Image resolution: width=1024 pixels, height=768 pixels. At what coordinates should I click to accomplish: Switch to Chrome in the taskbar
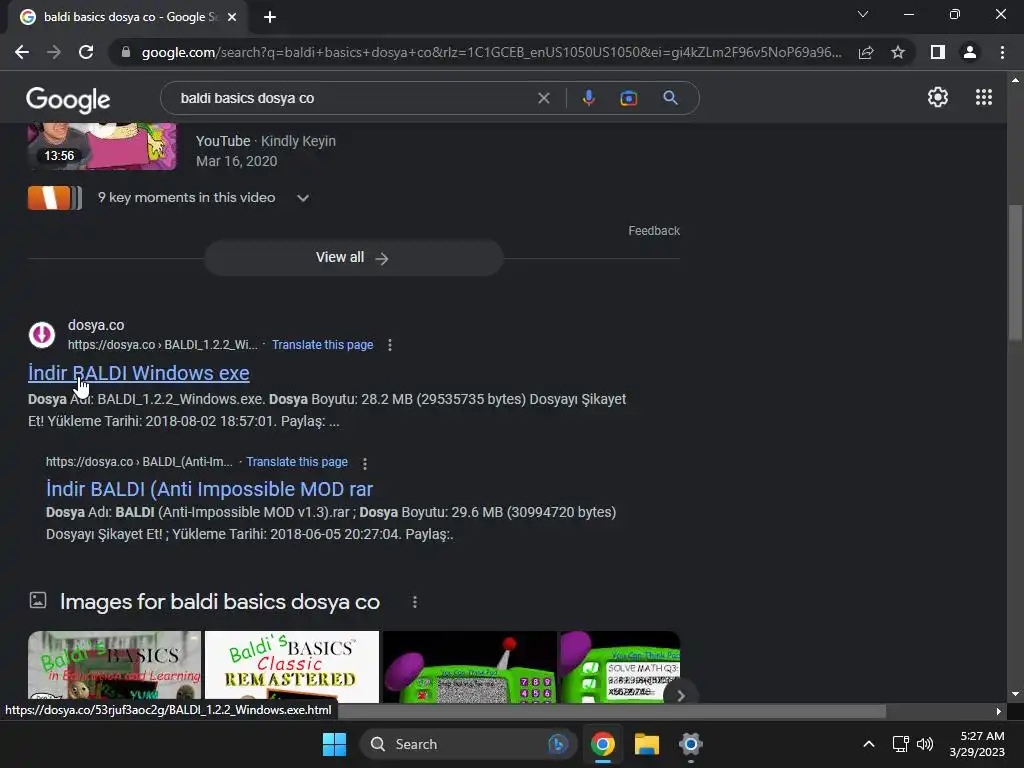tap(603, 744)
